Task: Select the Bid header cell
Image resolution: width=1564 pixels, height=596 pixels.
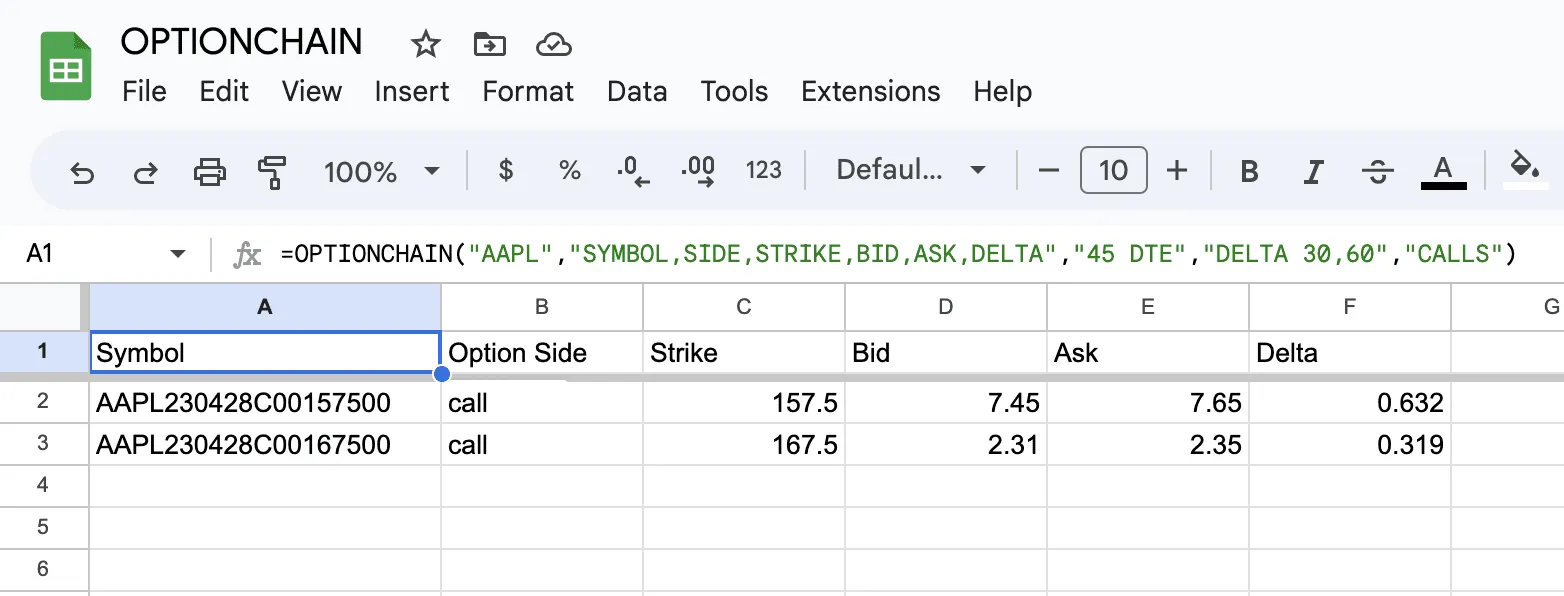Action: coord(946,352)
